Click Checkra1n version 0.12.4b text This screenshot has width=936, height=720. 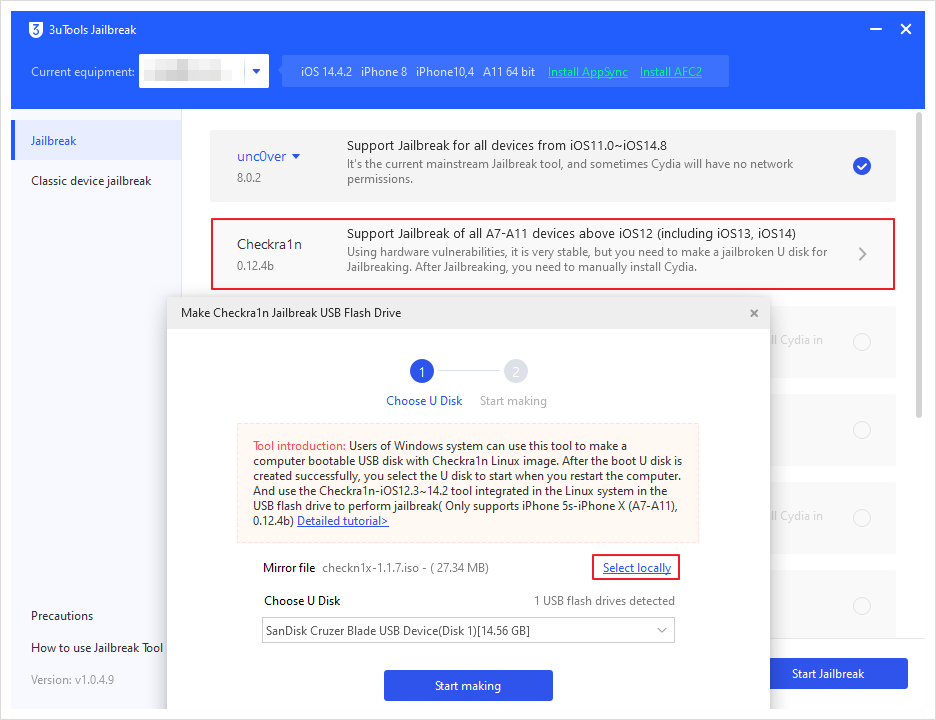pos(255,266)
